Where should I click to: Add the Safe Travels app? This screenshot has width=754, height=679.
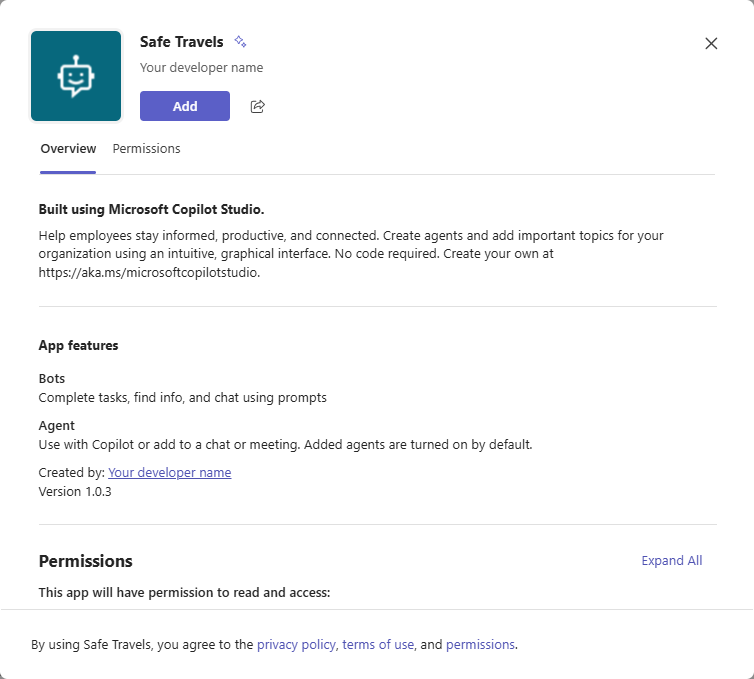[x=185, y=106]
